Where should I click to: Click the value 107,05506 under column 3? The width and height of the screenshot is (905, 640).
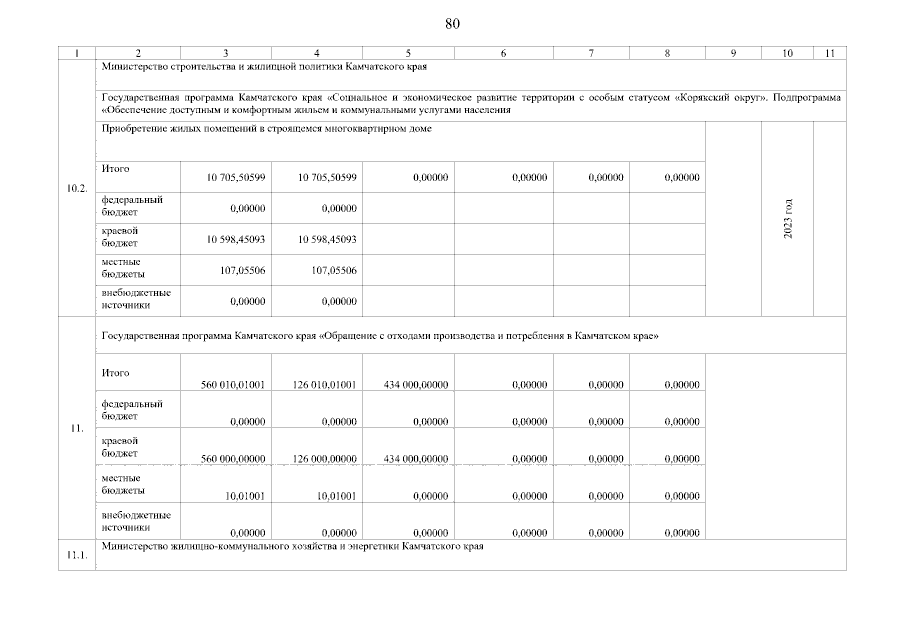pos(243,270)
